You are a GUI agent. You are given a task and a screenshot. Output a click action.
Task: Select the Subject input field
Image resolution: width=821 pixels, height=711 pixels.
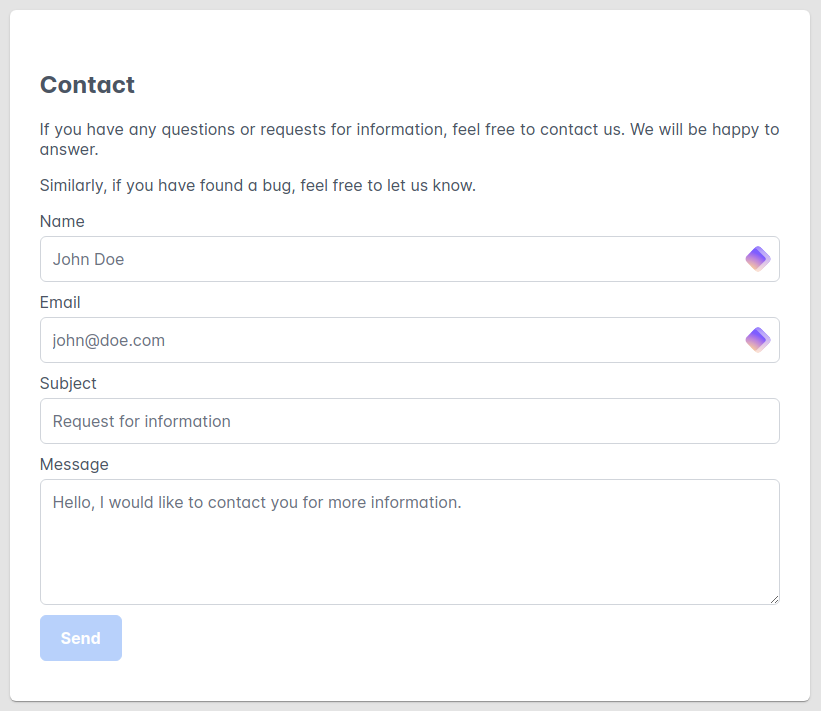click(x=409, y=421)
